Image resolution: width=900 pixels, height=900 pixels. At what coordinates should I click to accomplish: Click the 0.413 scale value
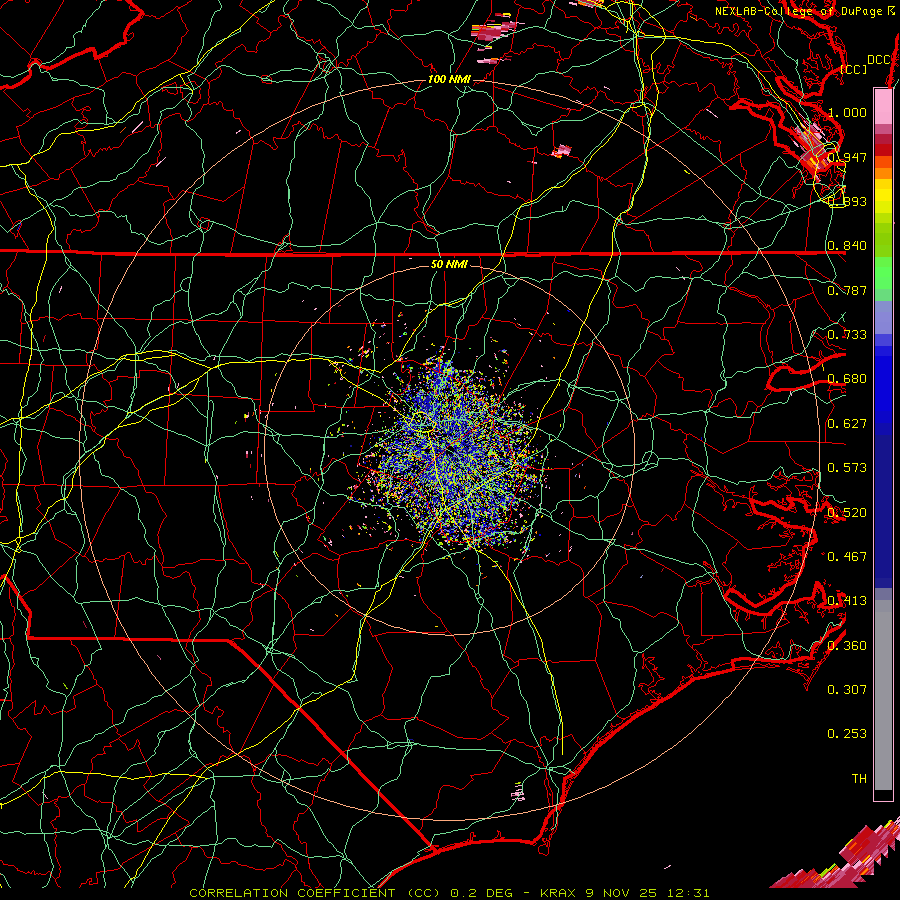click(847, 601)
